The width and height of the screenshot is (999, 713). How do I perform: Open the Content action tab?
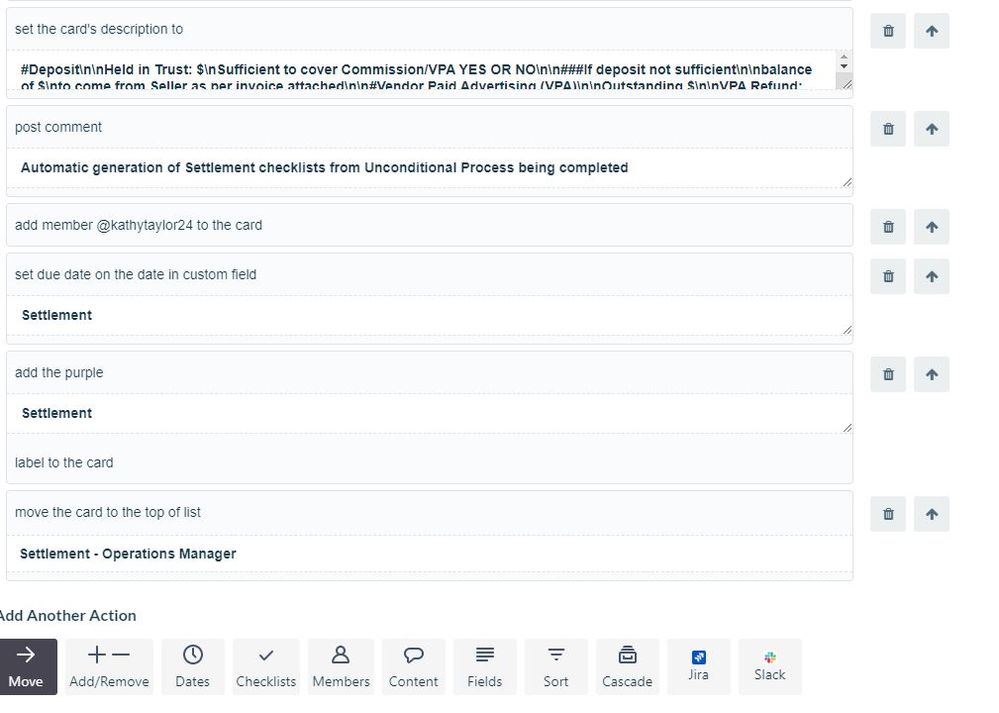[413, 666]
